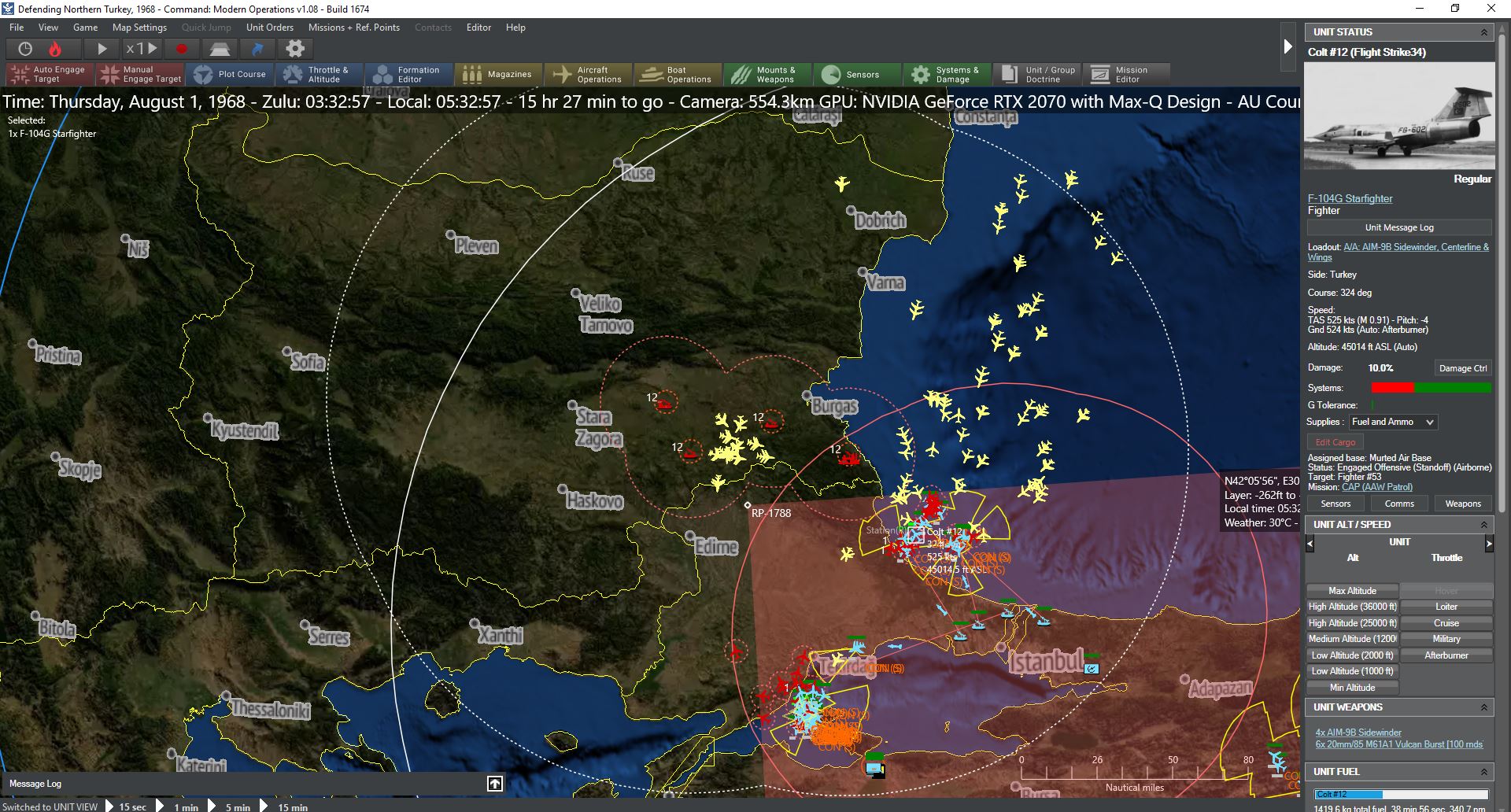Click right arrow in UNIT ALT / SPEED
Image resolution: width=1511 pixels, height=812 pixels.
[x=1489, y=543]
